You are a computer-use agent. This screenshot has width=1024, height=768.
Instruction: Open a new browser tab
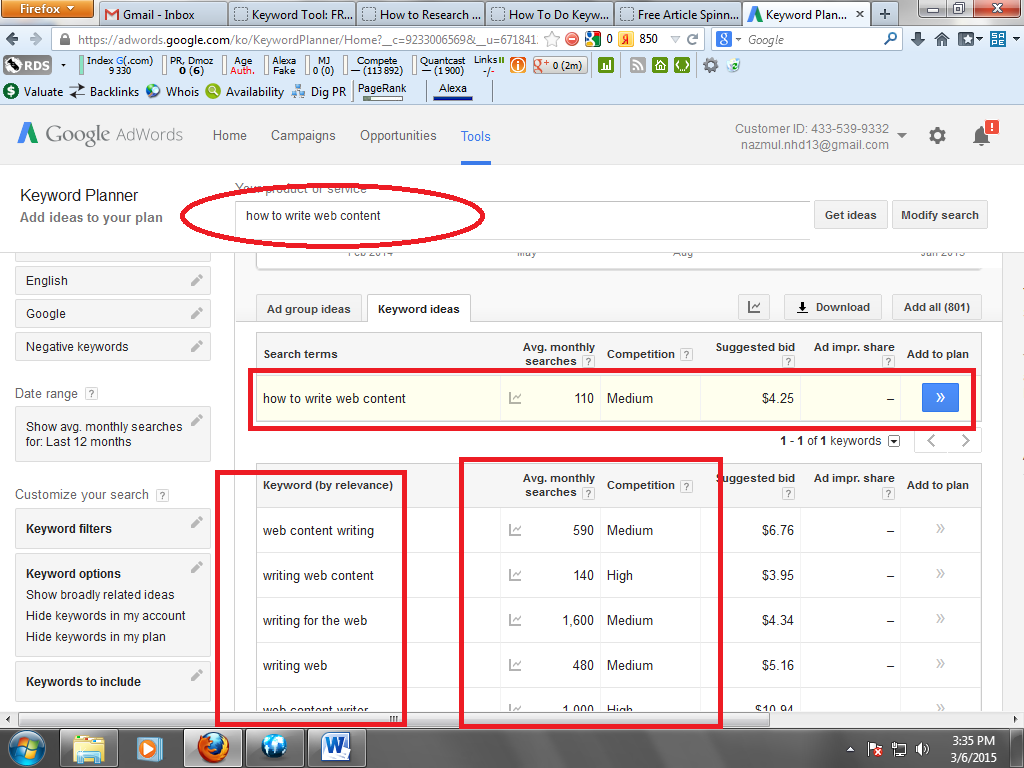(884, 14)
